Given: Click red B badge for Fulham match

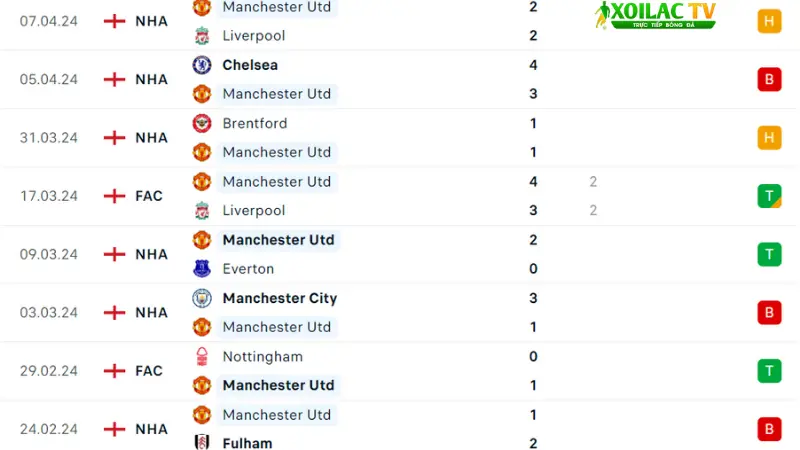Looking at the screenshot, I should pyautogui.click(x=769, y=429).
